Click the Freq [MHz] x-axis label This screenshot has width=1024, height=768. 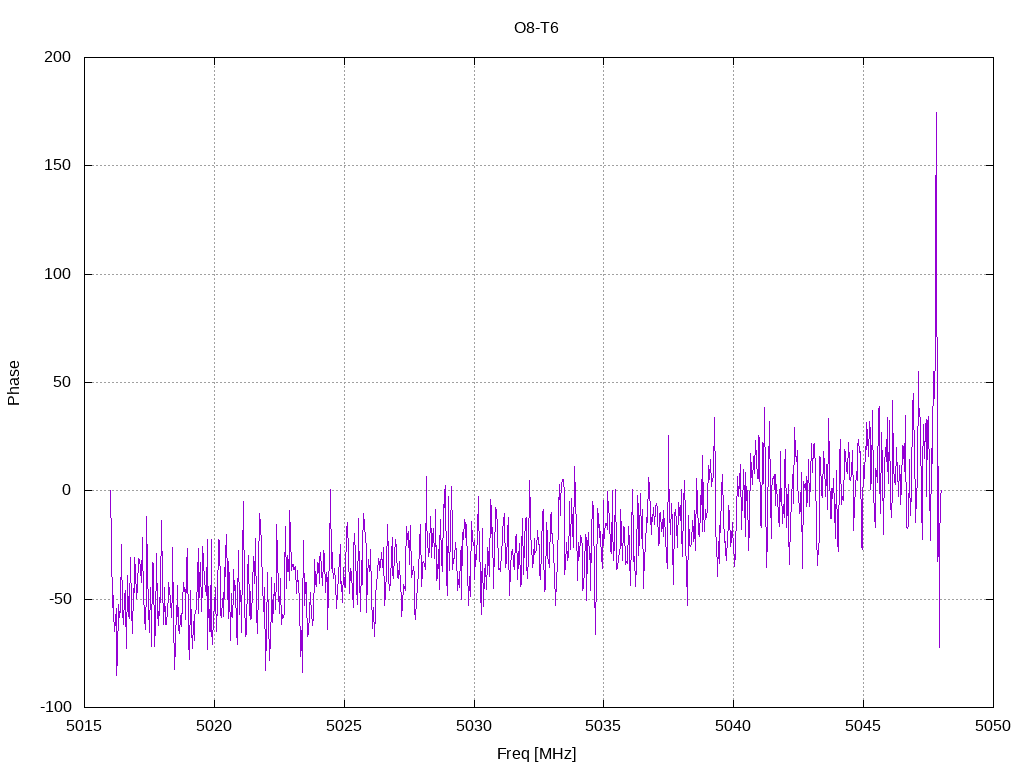tap(536, 754)
